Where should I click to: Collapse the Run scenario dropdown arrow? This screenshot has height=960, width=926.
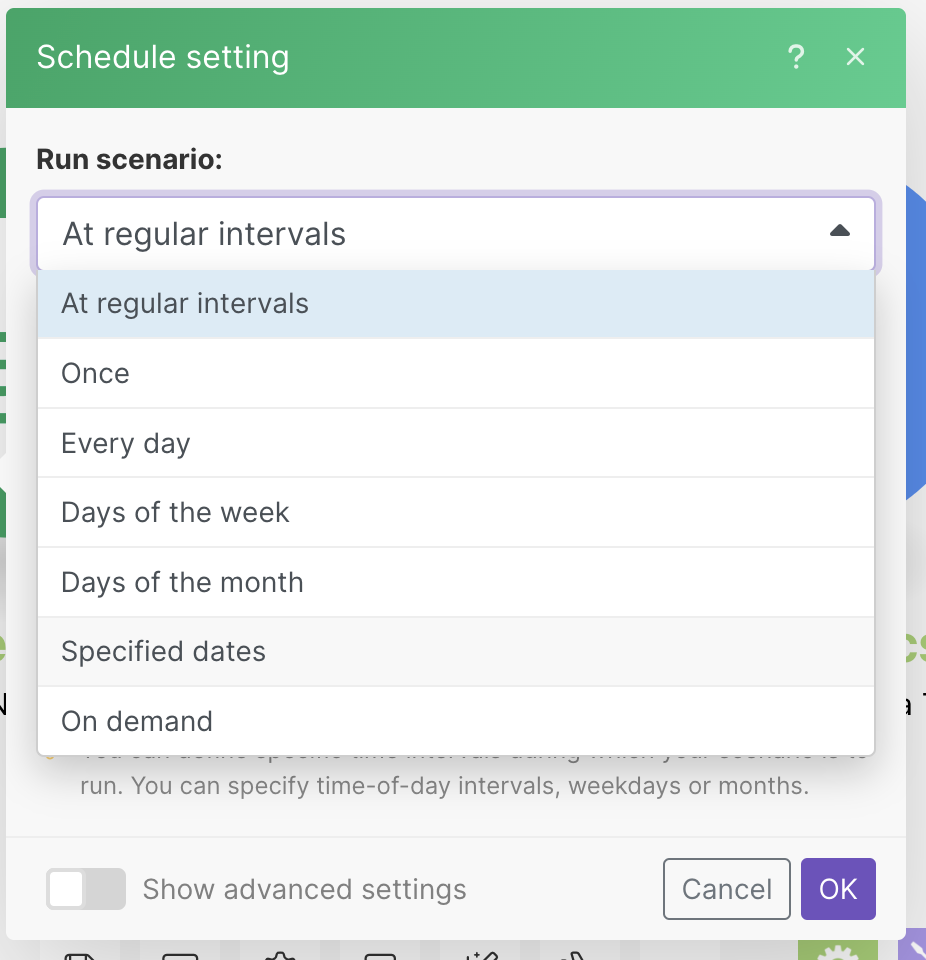pyautogui.click(x=840, y=232)
